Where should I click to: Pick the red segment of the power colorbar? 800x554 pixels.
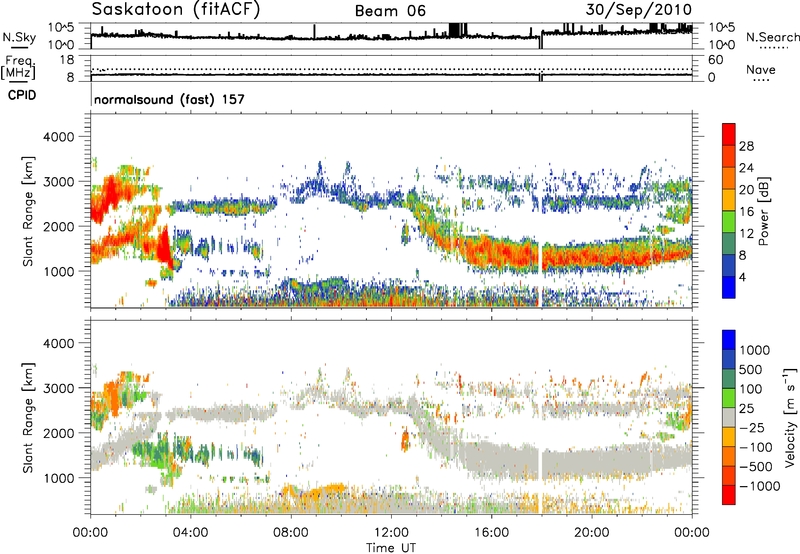click(729, 135)
